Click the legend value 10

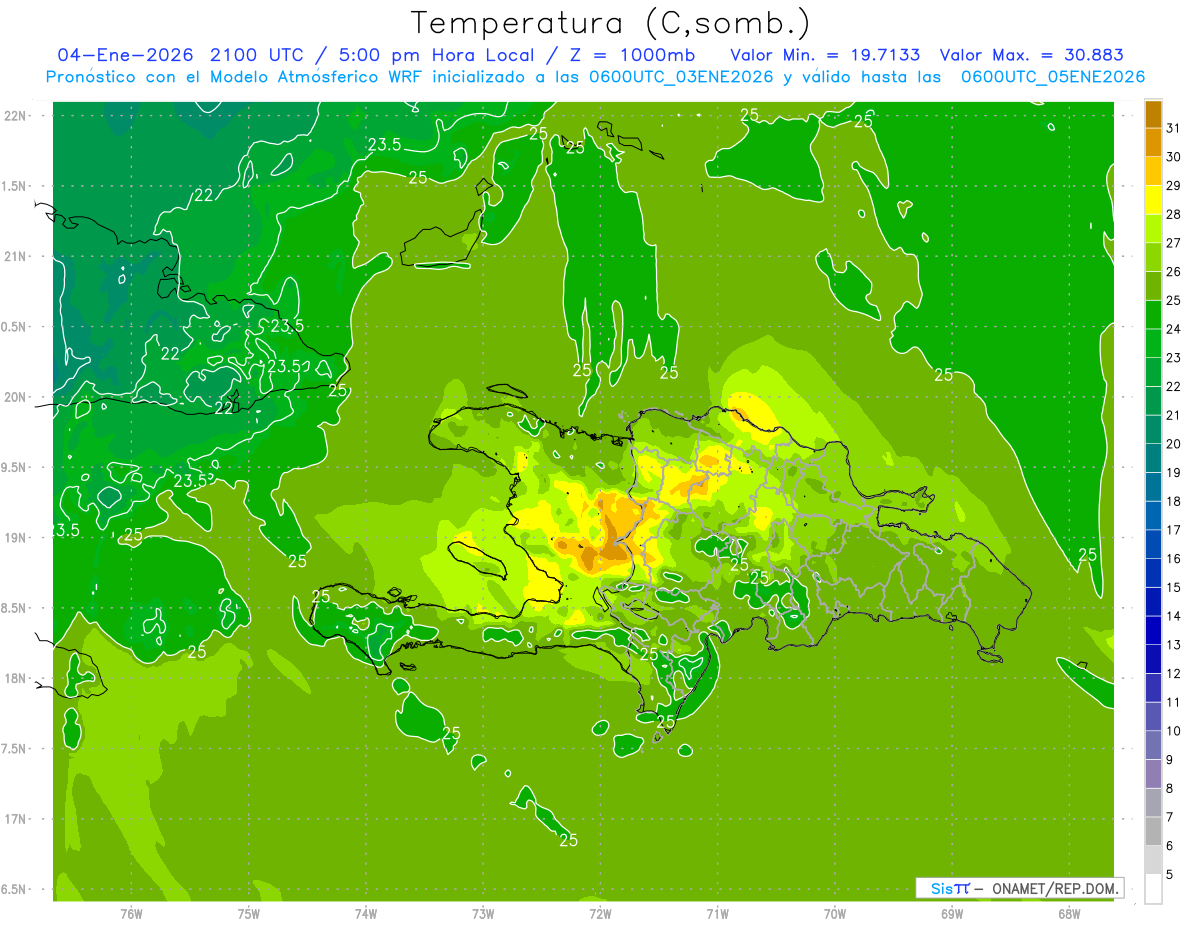[1174, 731]
